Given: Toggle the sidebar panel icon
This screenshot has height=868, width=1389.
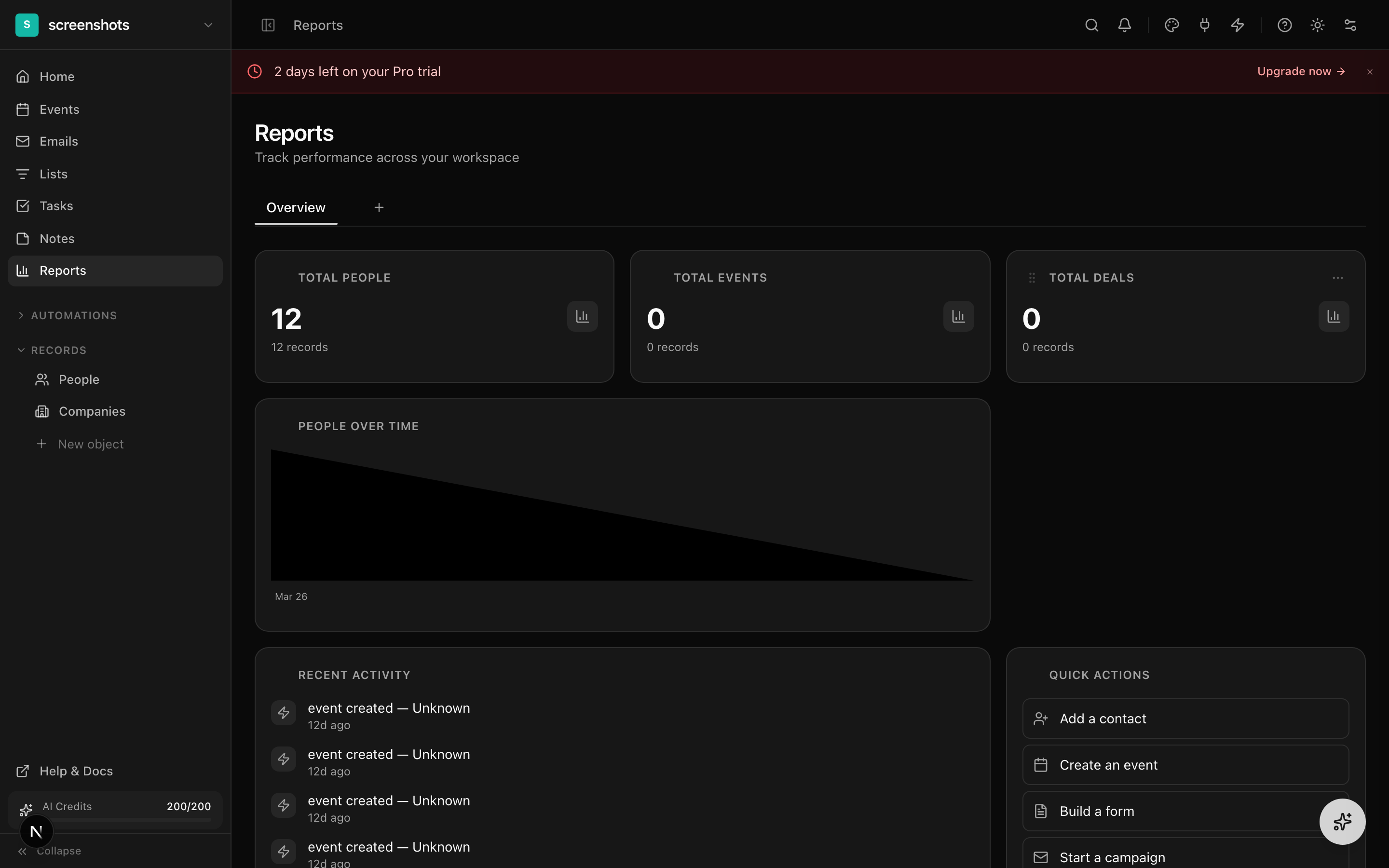Looking at the screenshot, I should (x=268, y=25).
